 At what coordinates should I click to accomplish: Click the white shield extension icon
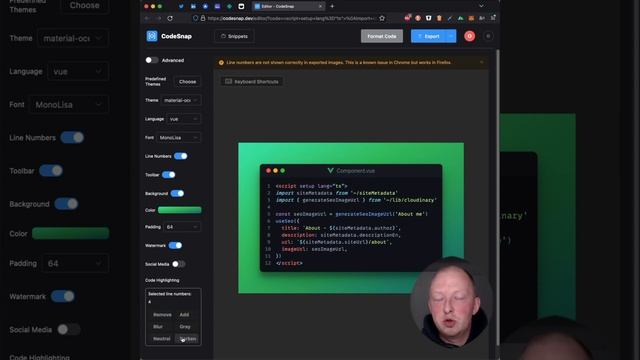coord(429,18)
